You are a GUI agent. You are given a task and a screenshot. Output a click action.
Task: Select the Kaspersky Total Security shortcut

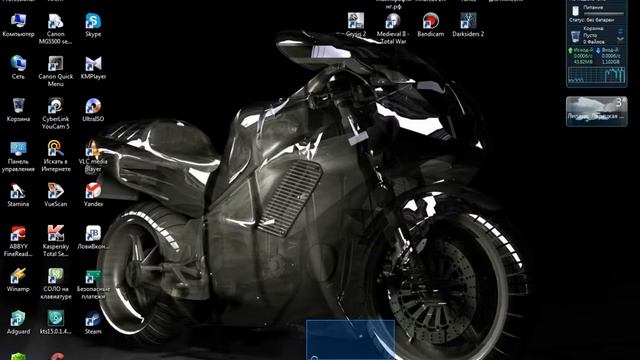(x=56, y=242)
